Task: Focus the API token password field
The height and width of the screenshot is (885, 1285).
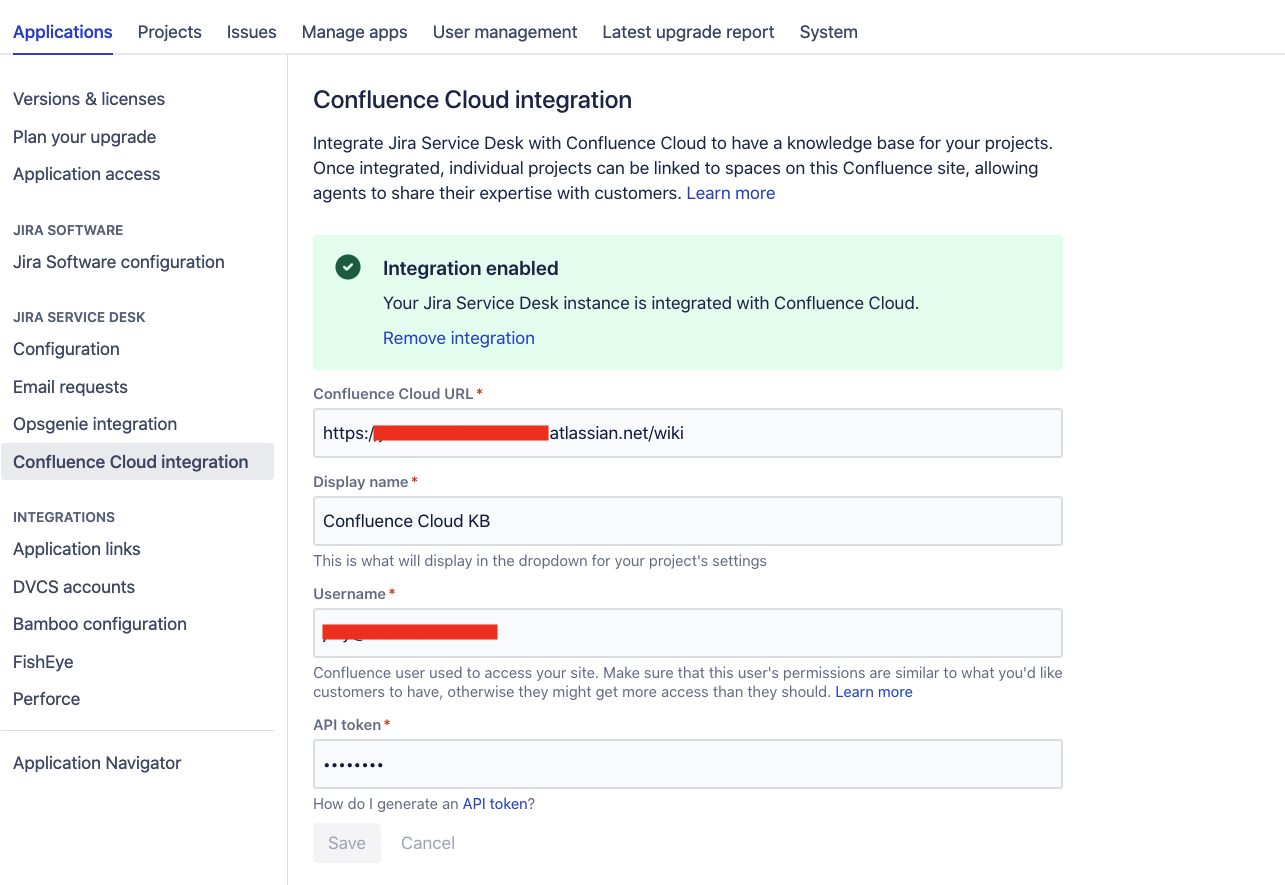Action: (x=687, y=764)
